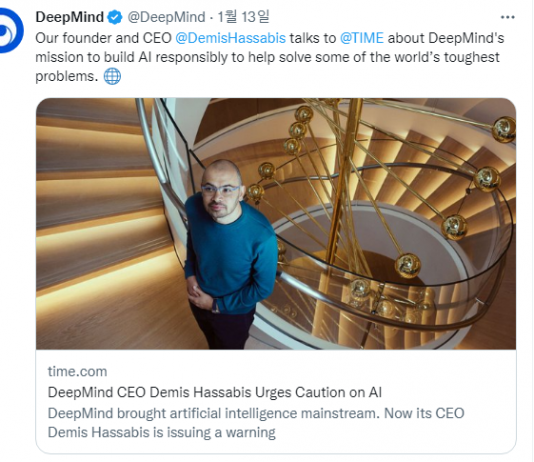Open the three-dot more options menu
Screen dimensions: 534x462
(x=507, y=17)
